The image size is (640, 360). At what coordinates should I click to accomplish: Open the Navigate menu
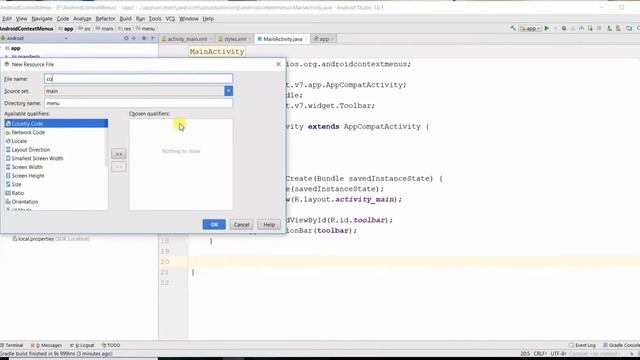pos(42,19)
